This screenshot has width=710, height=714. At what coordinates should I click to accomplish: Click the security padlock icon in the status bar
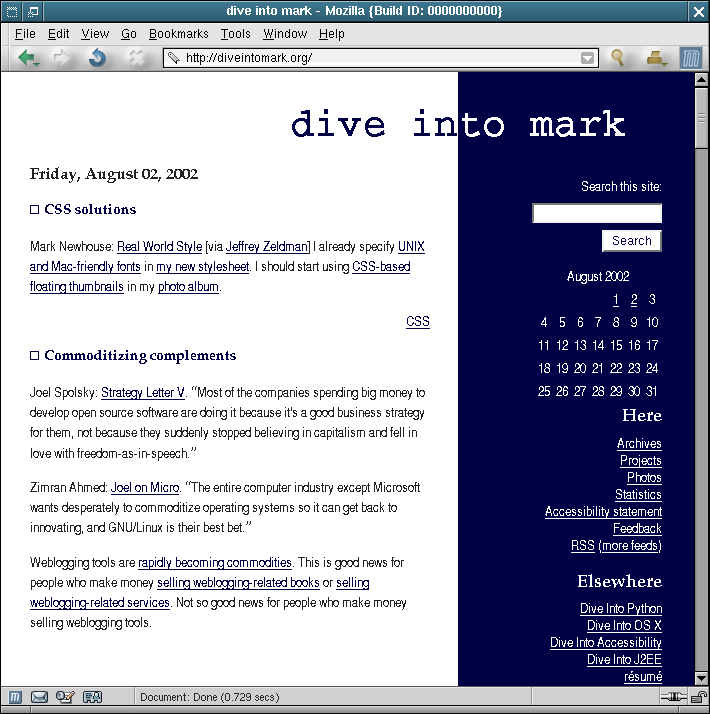coord(698,697)
